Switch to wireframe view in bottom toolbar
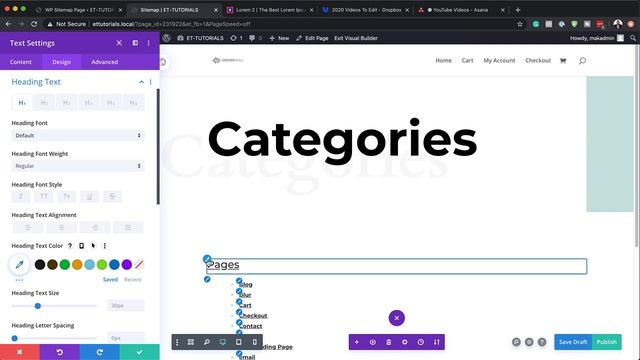 point(191,342)
